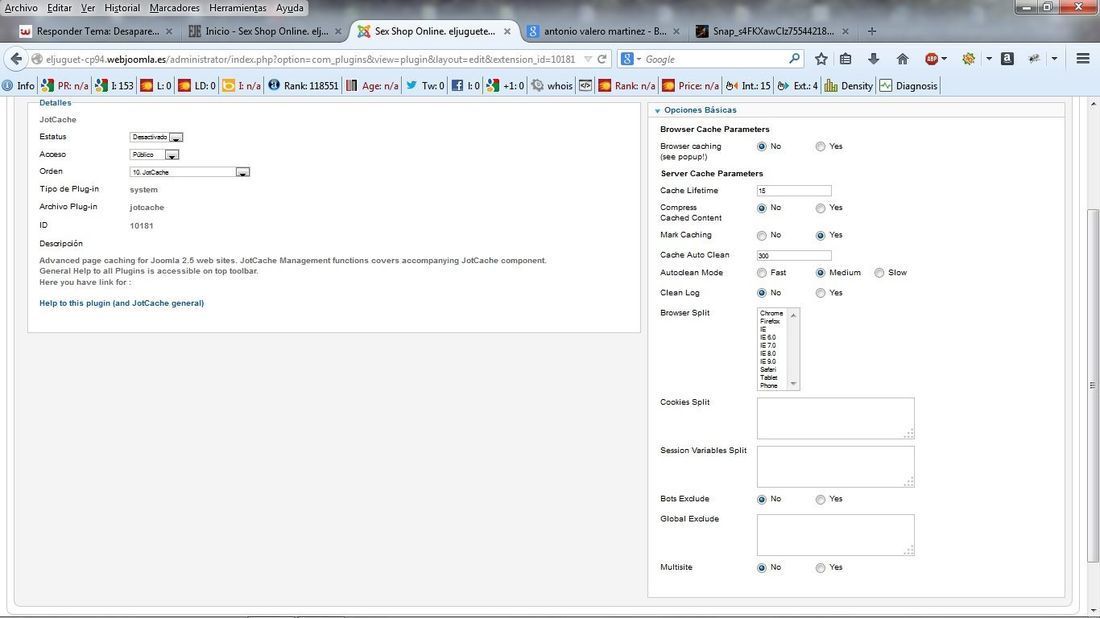Click the Session Variables Split text area
The height and width of the screenshot is (618, 1100).
tap(836, 466)
